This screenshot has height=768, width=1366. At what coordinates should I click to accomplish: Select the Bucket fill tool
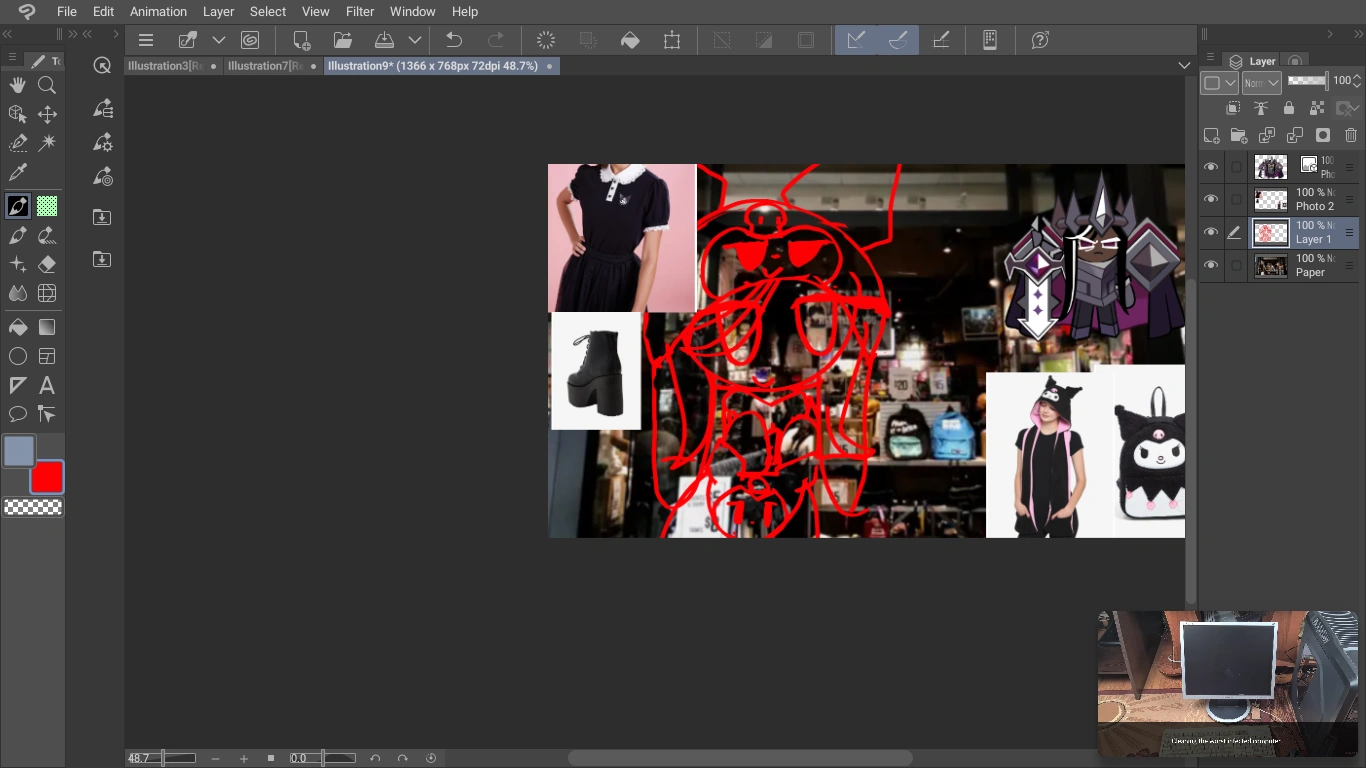[x=17, y=326]
